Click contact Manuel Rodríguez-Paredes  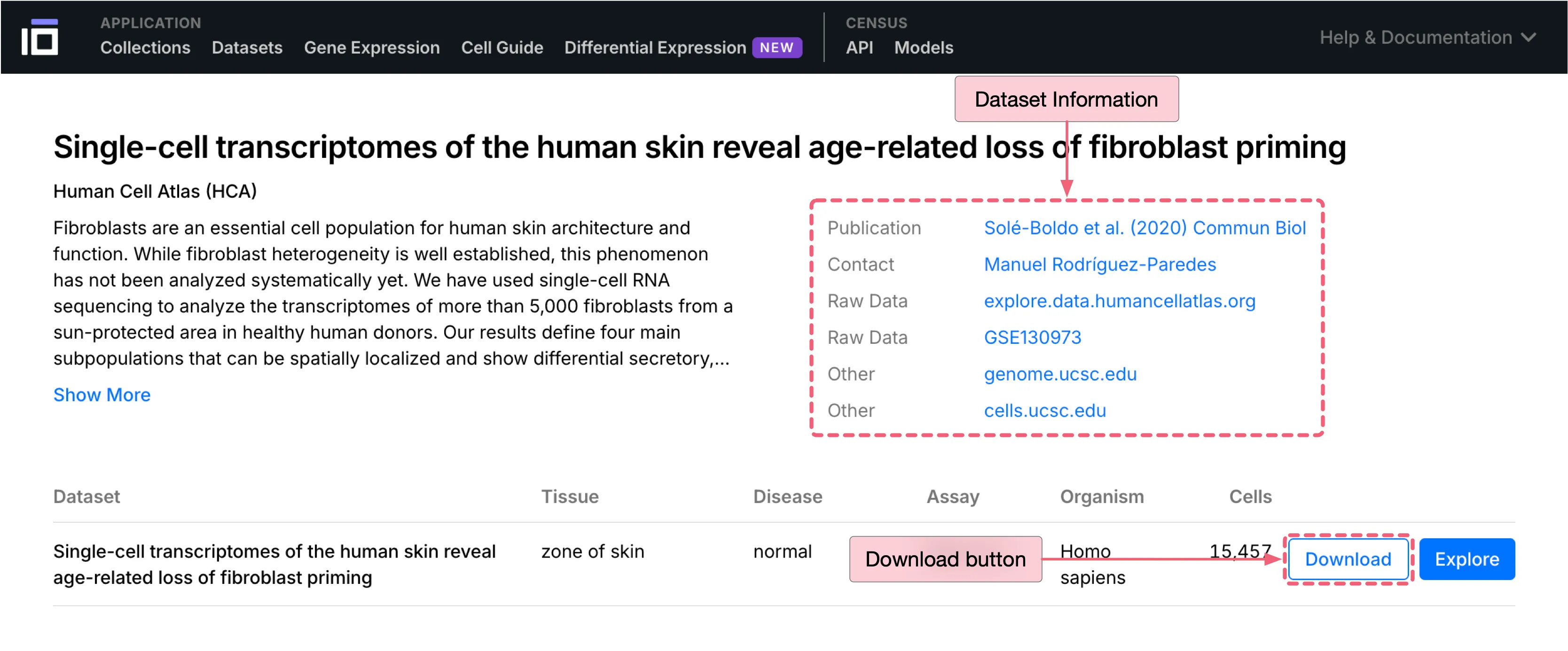click(x=1099, y=264)
